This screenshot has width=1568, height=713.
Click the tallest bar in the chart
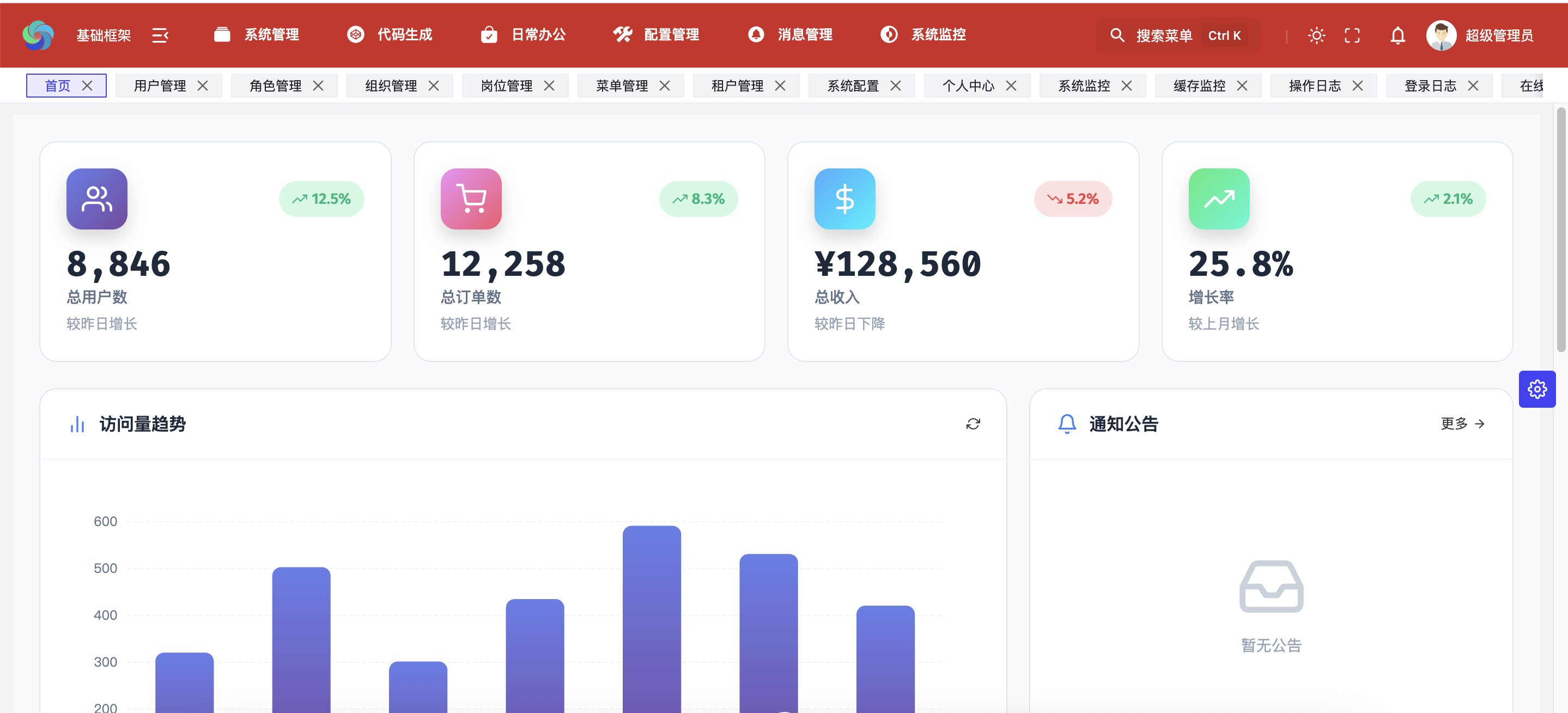click(652, 619)
